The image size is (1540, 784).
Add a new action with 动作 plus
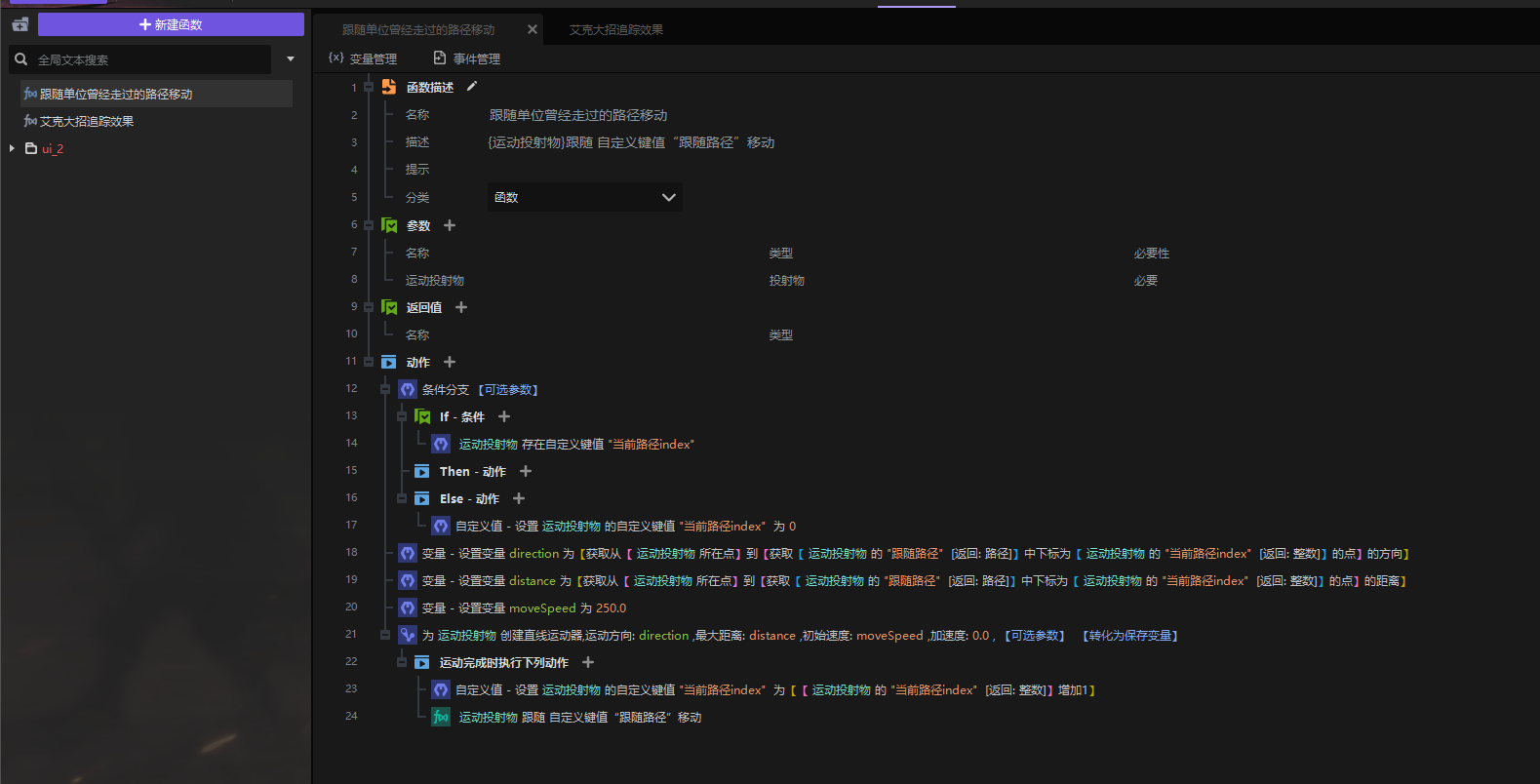point(450,362)
